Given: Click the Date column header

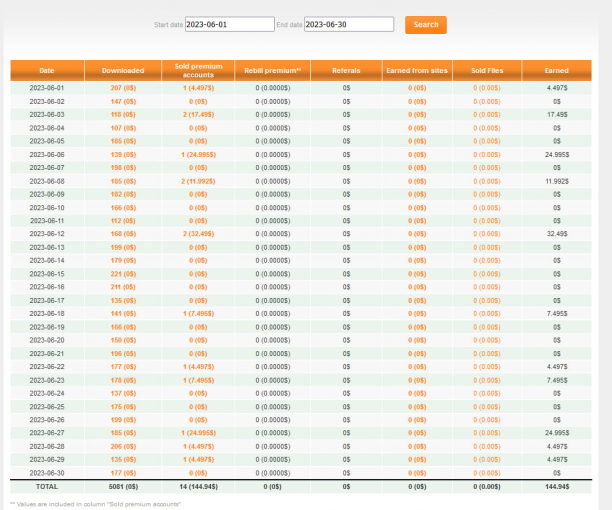Looking at the screenshot, I should tap(47, 71).
